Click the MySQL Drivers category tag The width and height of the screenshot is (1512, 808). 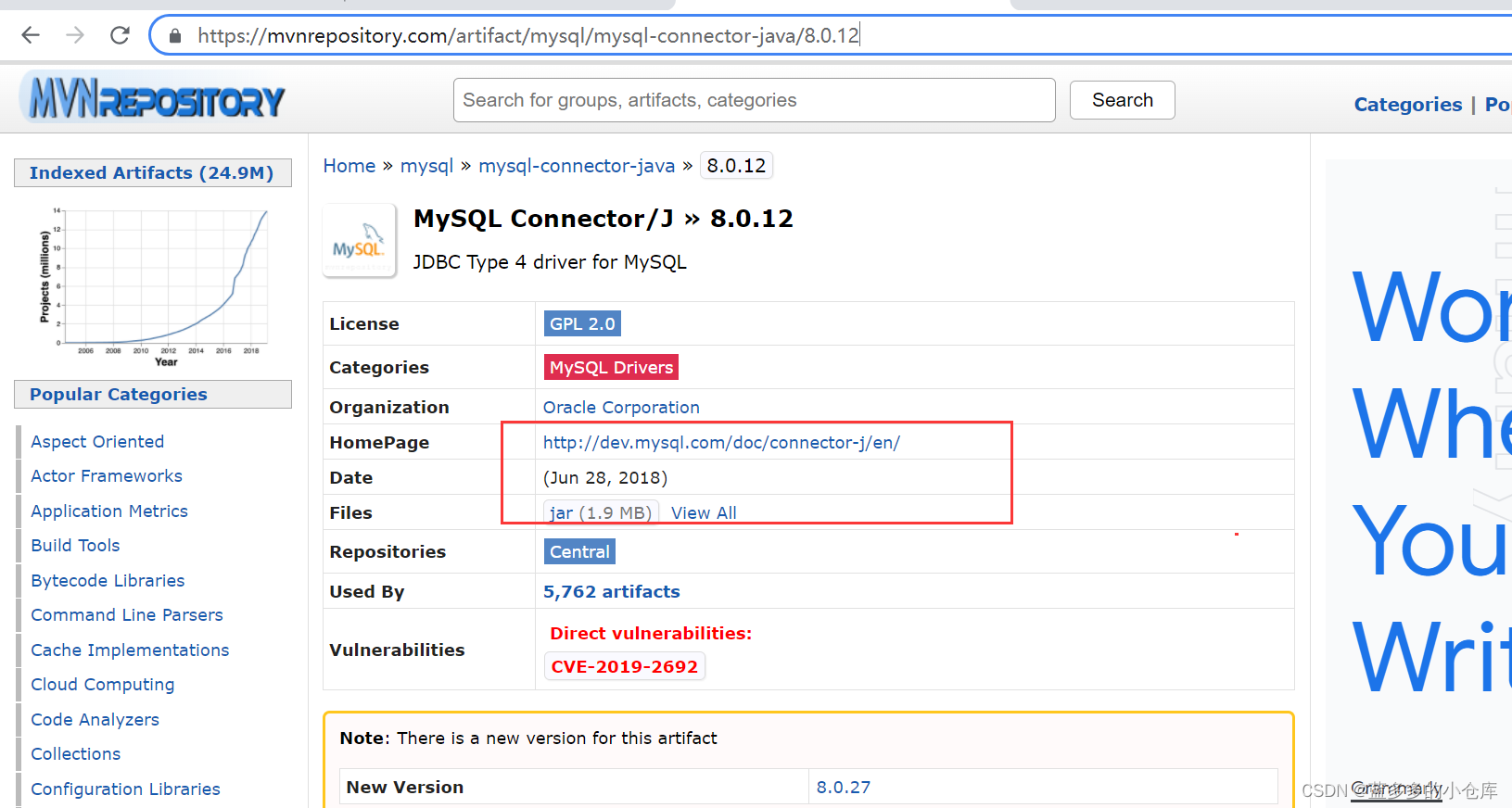coord(611,367)
